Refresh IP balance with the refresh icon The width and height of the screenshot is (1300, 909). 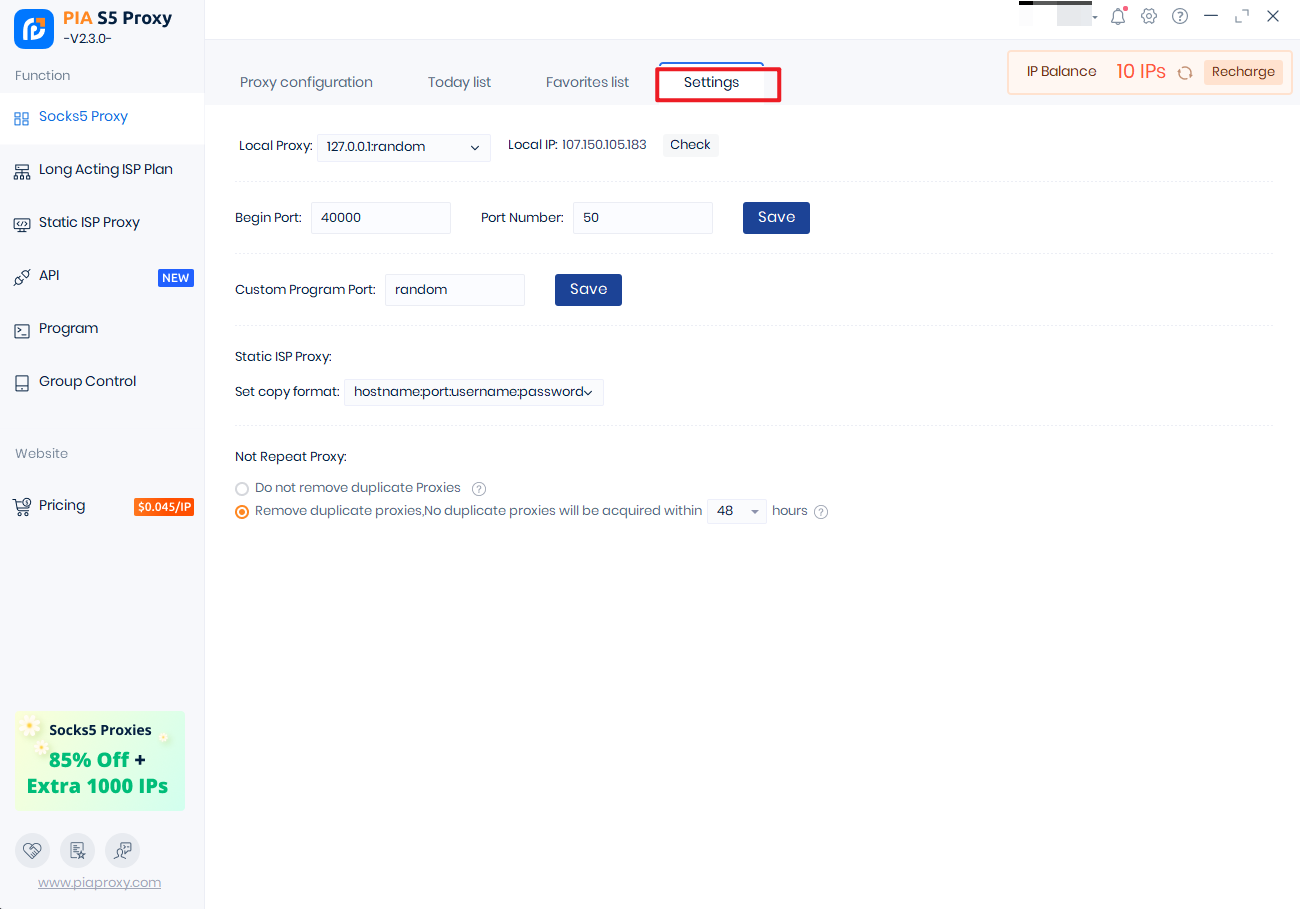click(1185, 73)
